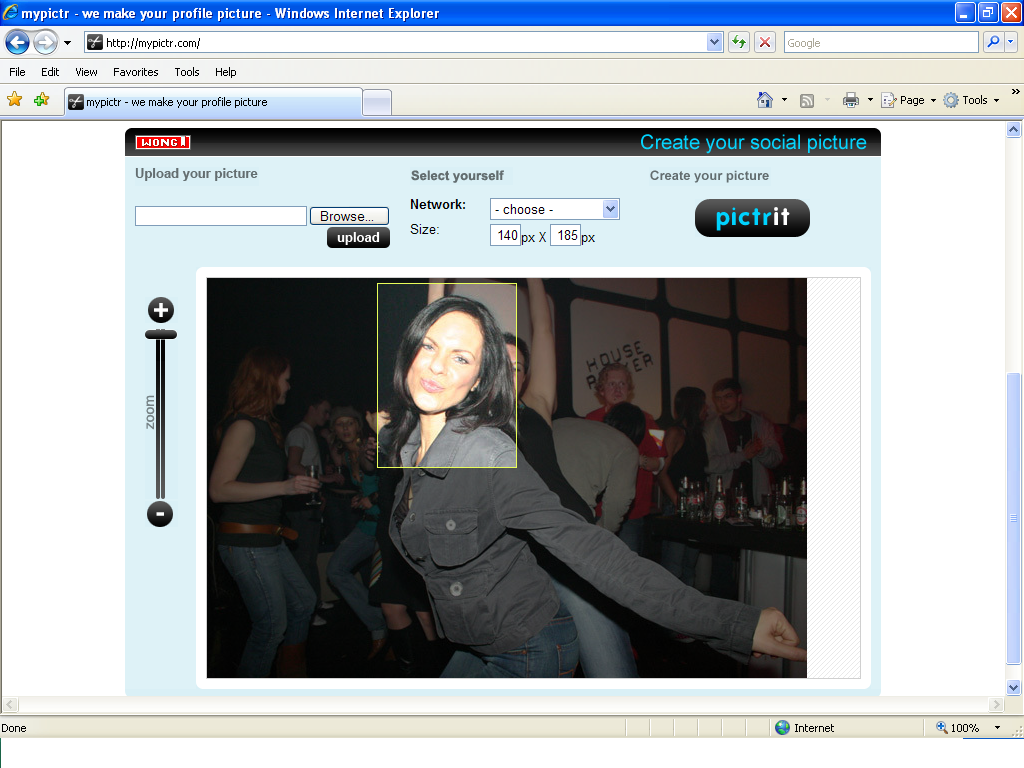This screenshot has height=768, width=1024.
Task: Click the Home icon in command bar
Action: [765, 100]
